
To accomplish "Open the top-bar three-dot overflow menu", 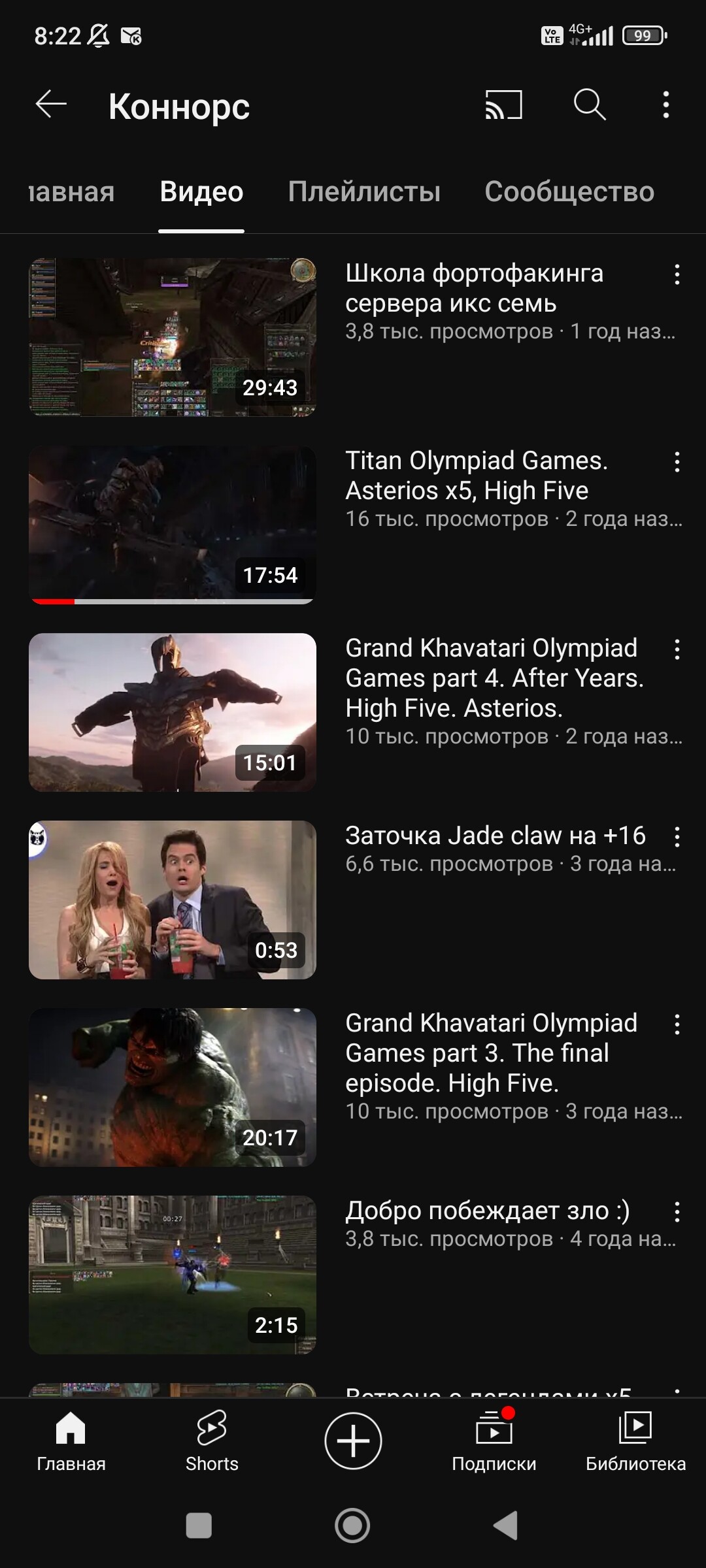I will pyautogui.click(x=665, y=105).
